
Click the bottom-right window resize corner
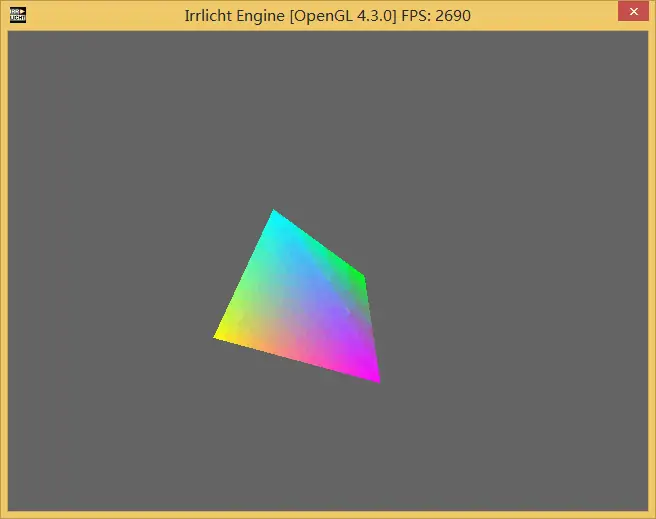point(652,515)
